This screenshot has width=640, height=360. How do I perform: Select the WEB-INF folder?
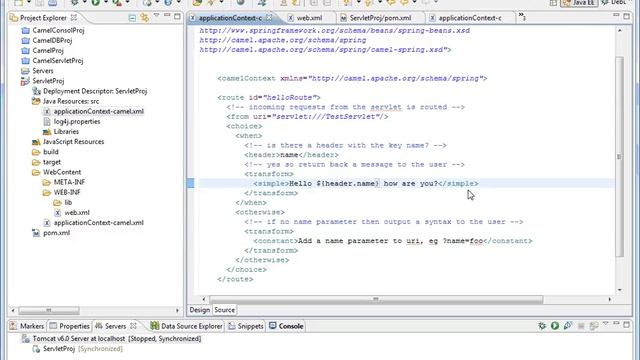[67, 192]
